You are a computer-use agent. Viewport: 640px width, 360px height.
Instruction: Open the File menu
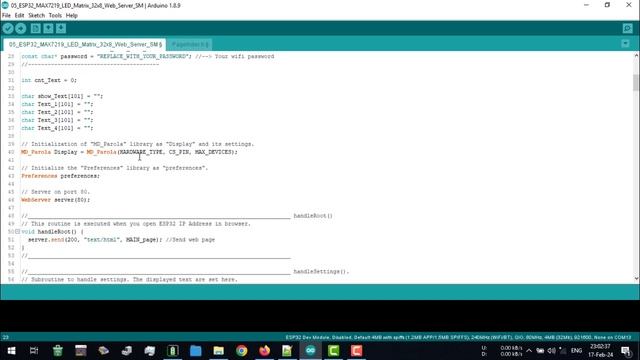point(7,16)
